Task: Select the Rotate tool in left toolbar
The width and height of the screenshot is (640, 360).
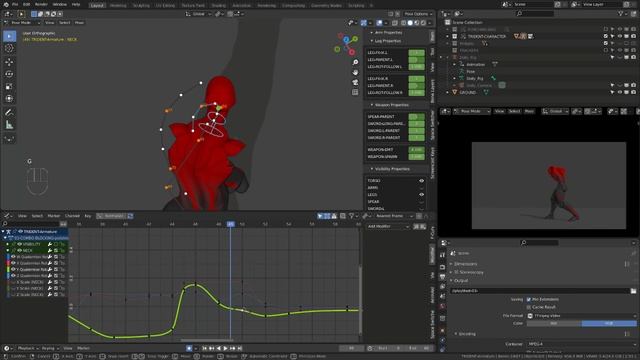Action: [x=9, y=74]
